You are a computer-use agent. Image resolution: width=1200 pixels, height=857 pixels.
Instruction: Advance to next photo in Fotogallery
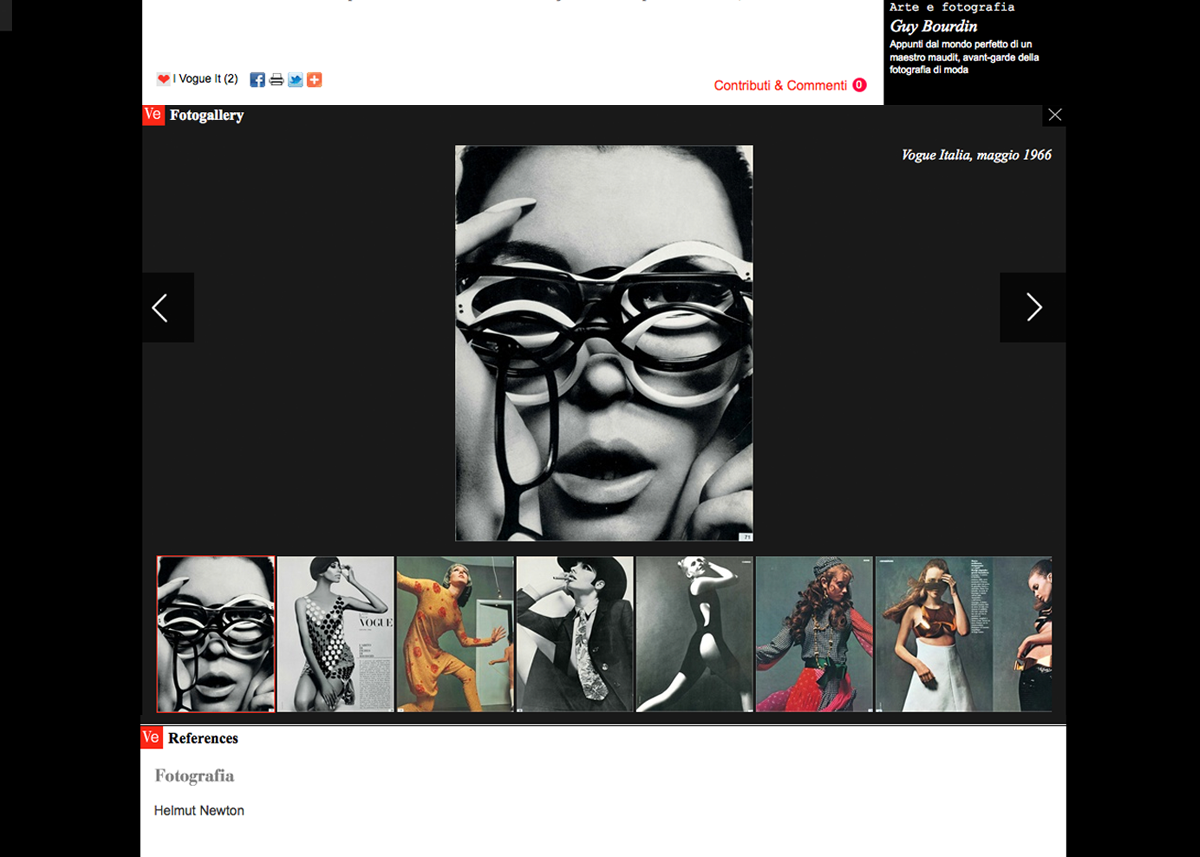click(1033, 308)
